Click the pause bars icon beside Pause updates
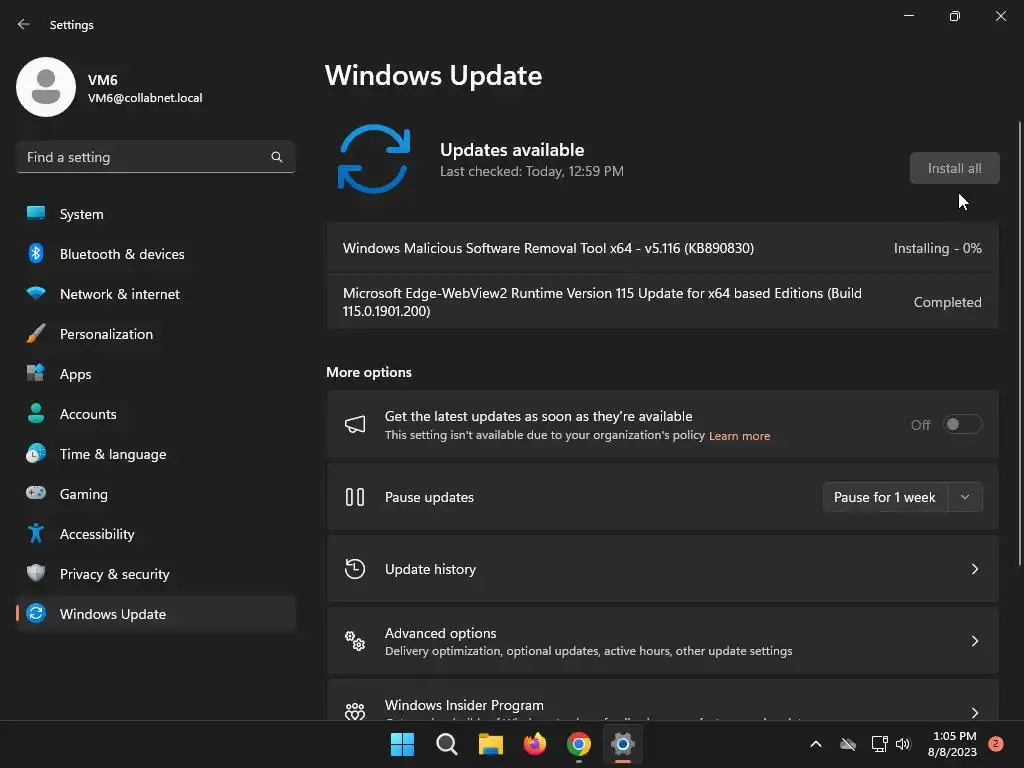The image size is (1024, 768). coord(355,497)
